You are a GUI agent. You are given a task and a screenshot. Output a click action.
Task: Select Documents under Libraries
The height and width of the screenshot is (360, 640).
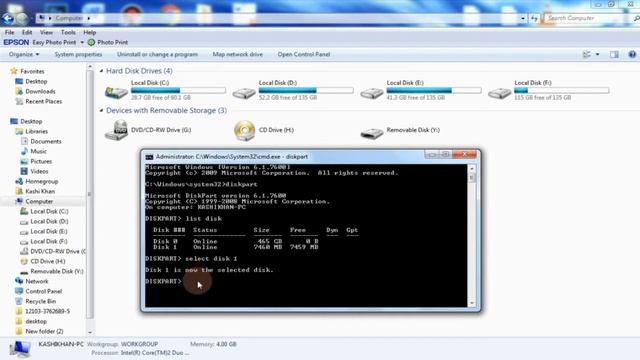(x=46, y=141)
